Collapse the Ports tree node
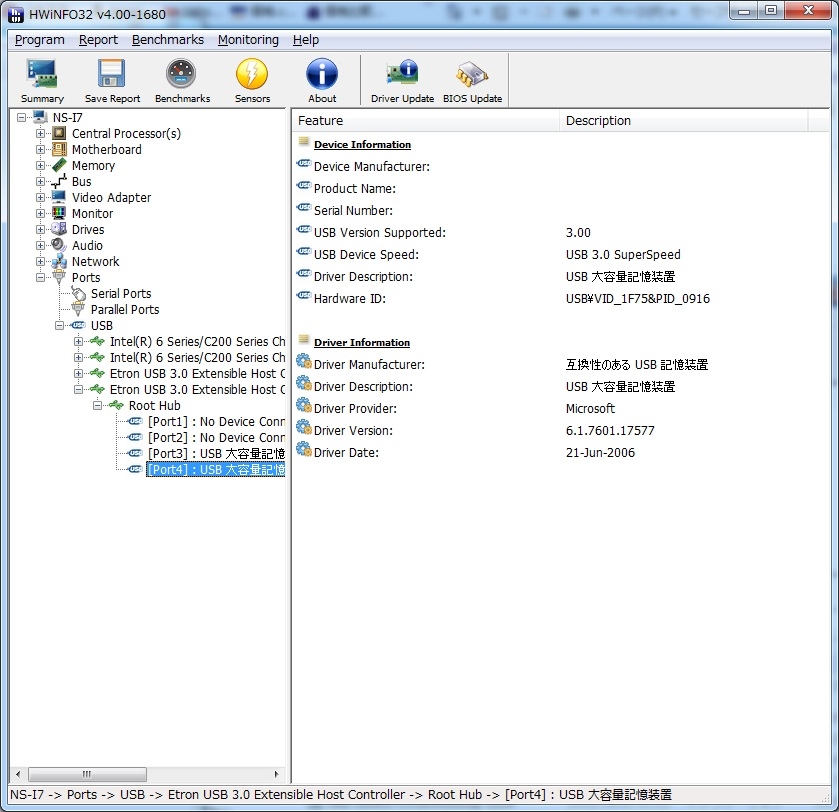Image resolution: width=839 pixels, height=812 pixels. coord(41,278)
